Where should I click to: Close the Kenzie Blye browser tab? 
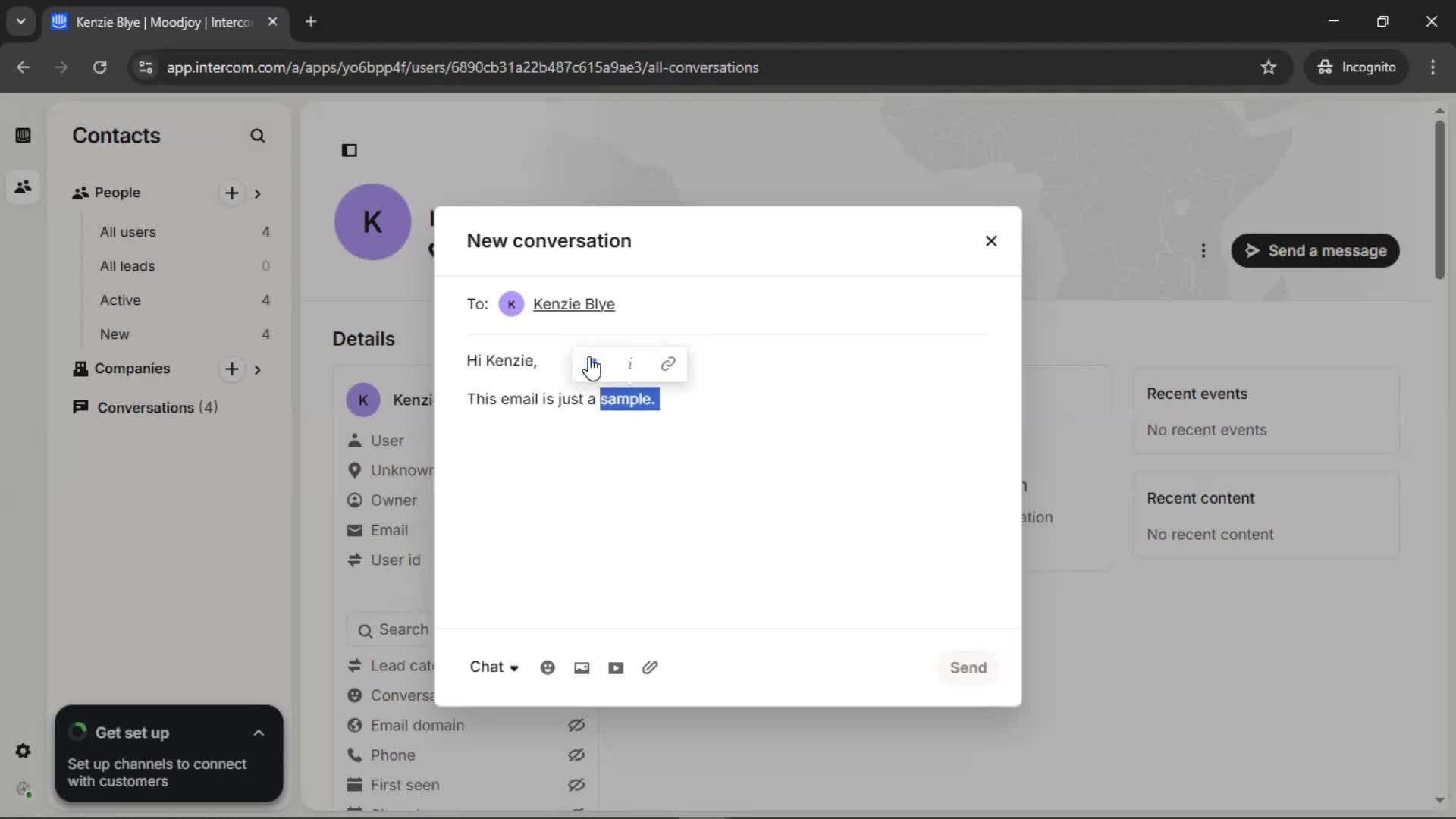point(272,22)
